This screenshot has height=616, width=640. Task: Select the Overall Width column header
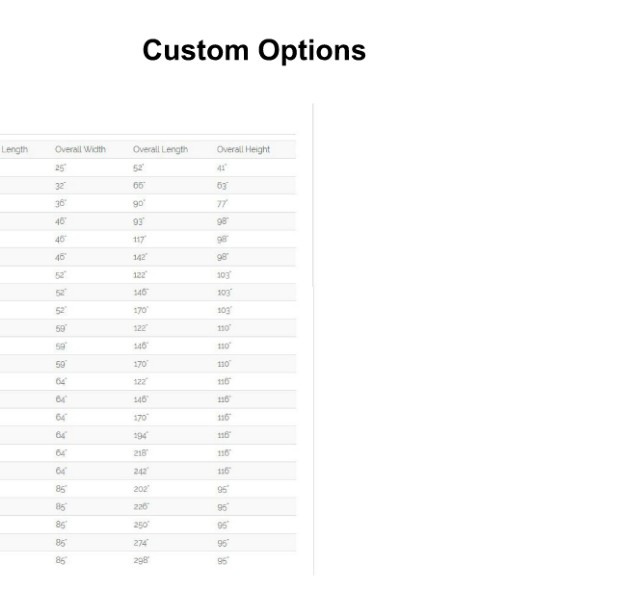80,149
